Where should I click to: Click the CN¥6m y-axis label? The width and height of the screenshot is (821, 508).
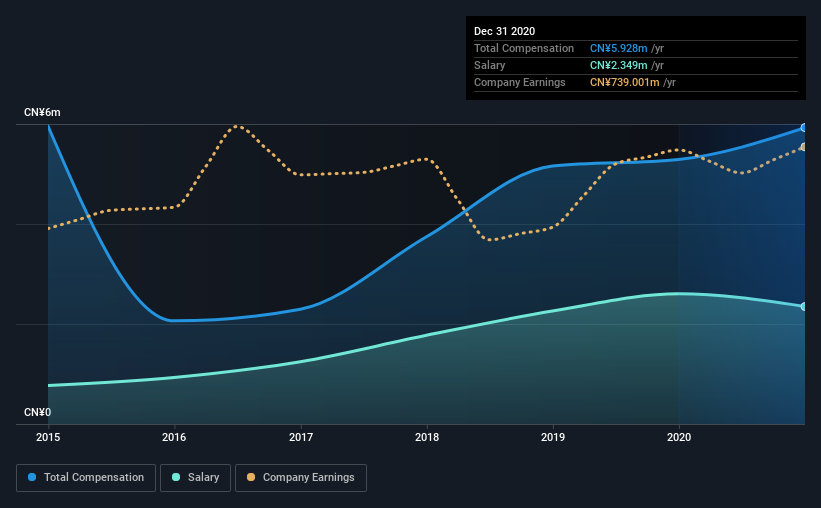[42, 113]
